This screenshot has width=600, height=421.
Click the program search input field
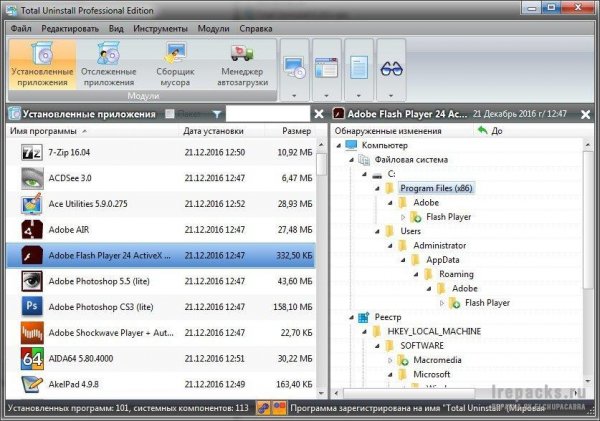tap(267, 114)
